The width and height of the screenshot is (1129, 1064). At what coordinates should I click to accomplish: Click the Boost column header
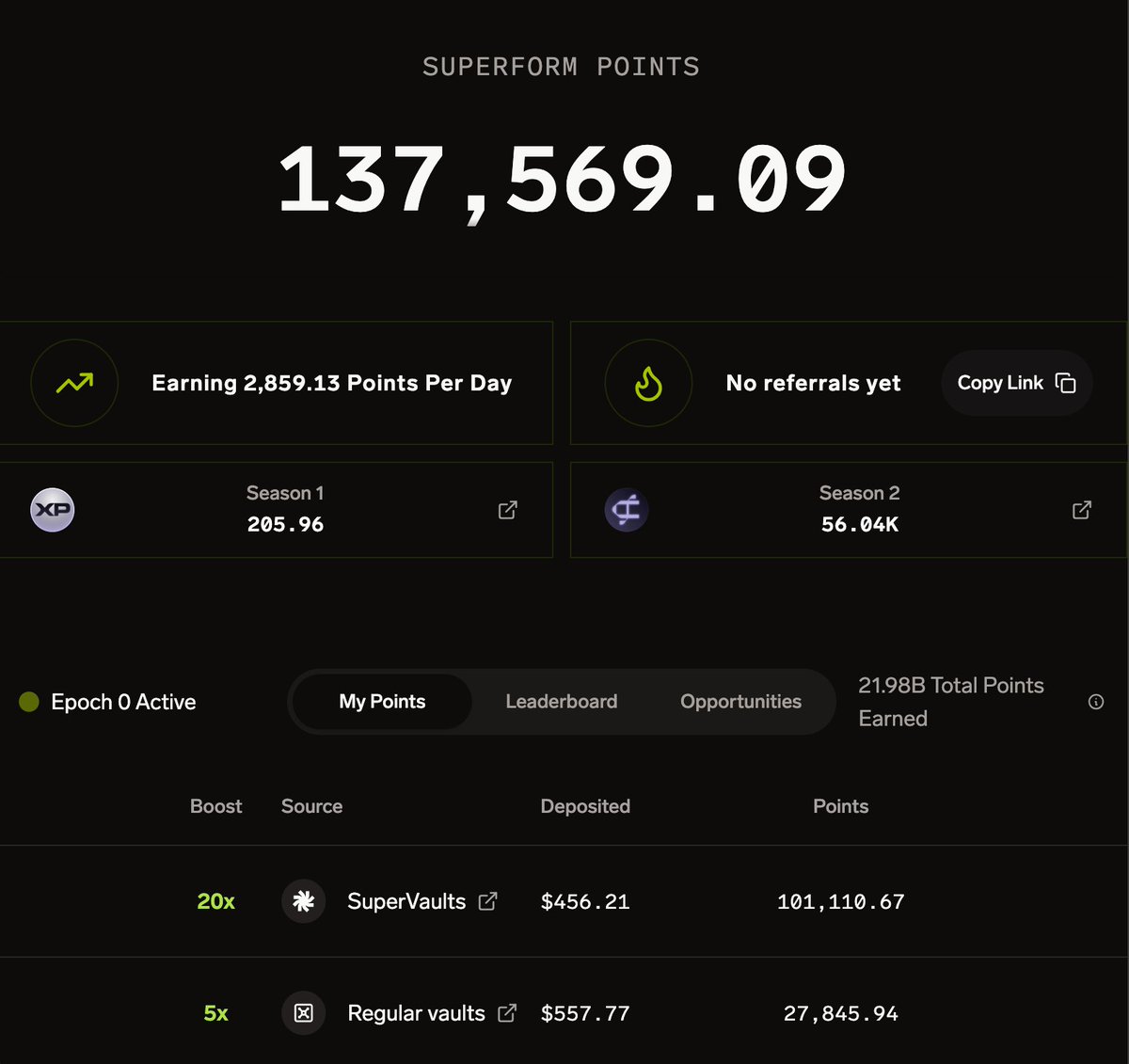pos(216,806)
